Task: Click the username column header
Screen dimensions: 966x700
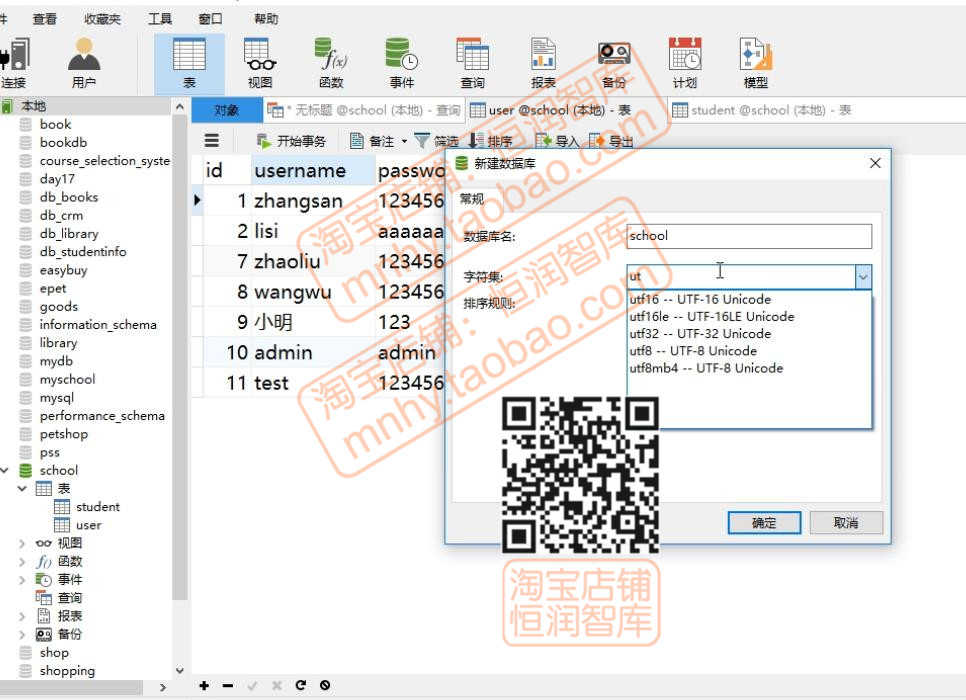Action: click(x=313, y=170)
